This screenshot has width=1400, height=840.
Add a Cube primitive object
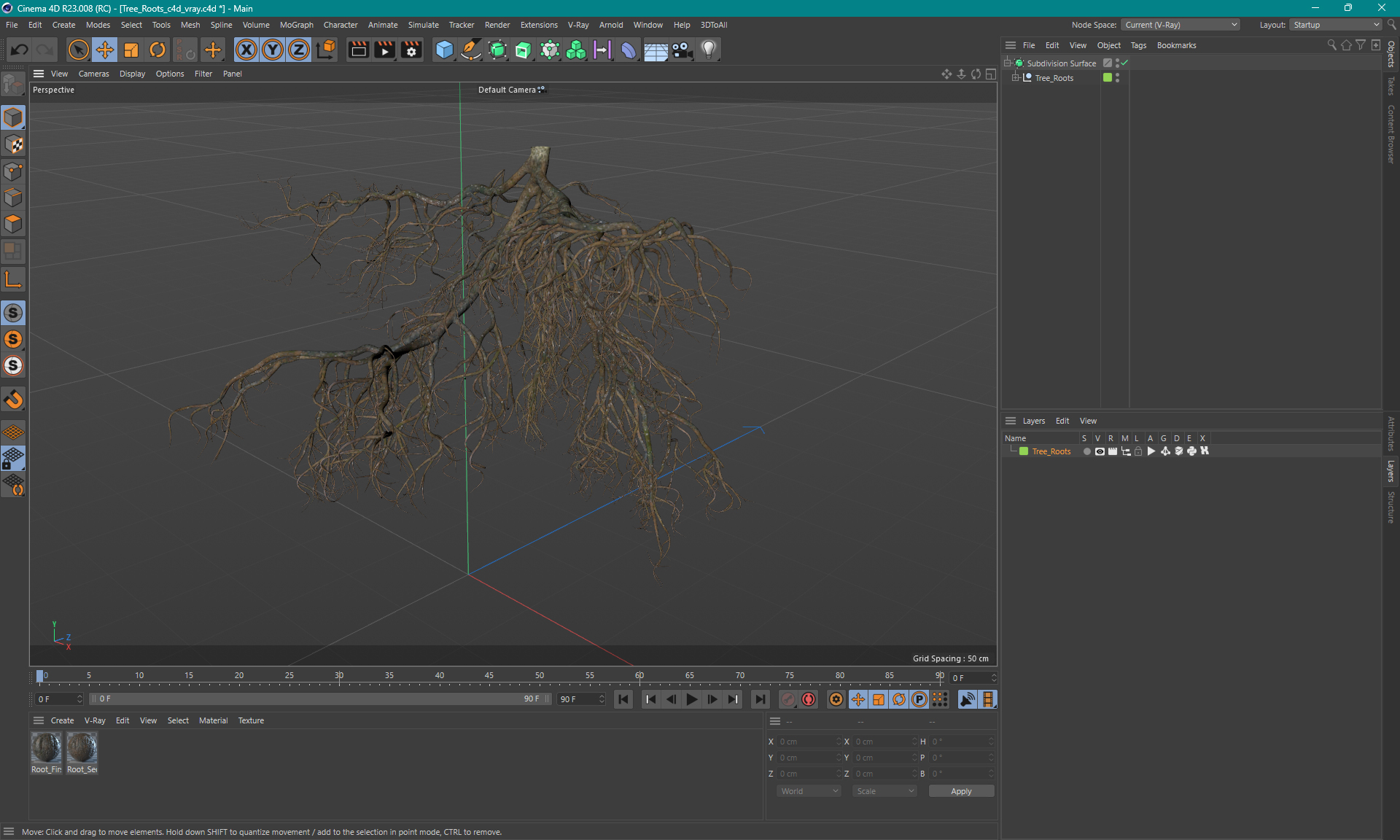(444, 50)
